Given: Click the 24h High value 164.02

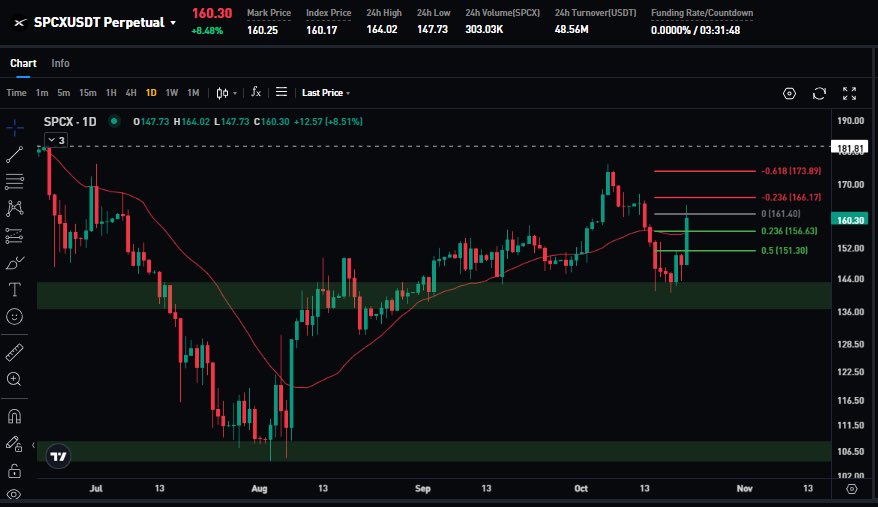Looking at the screenshot, I should point(382,30).
